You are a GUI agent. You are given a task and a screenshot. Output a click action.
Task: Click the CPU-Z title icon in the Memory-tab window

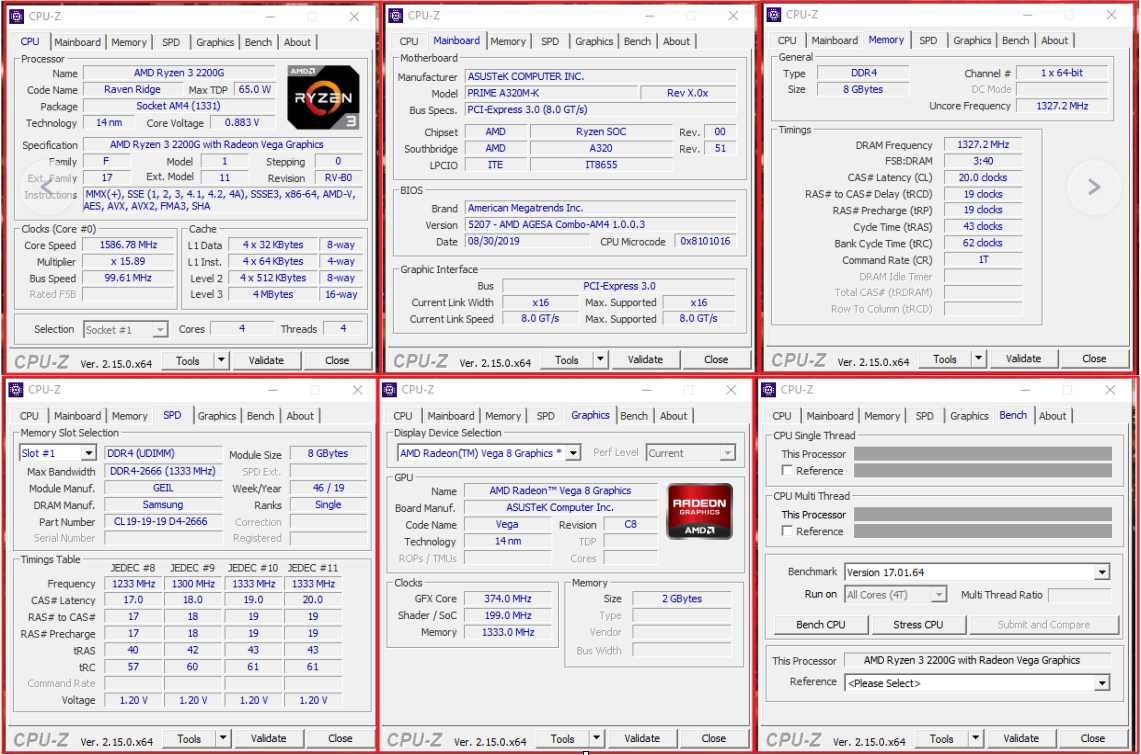point(774,15)
